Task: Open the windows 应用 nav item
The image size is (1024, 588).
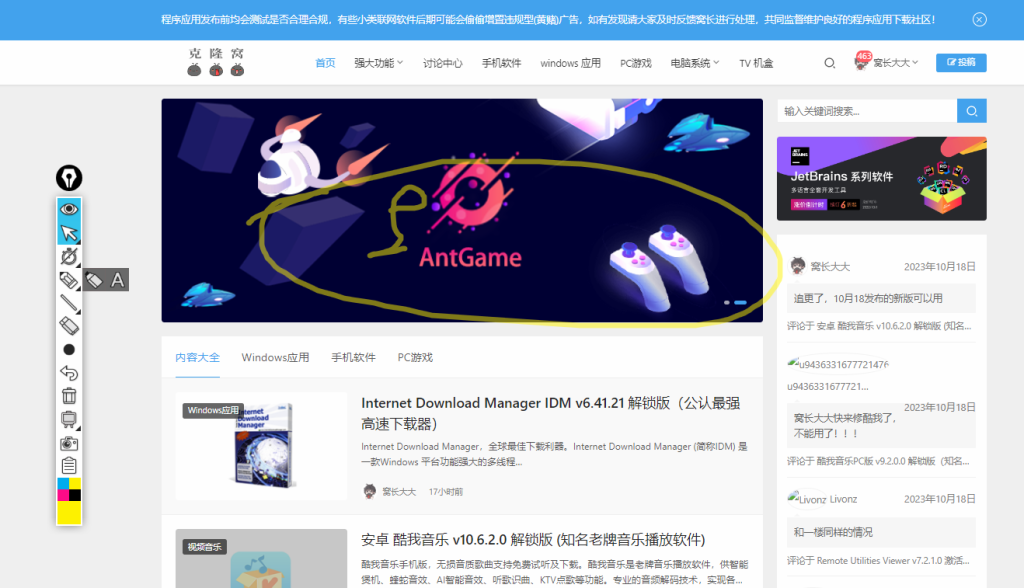Action: pos(570,63)
